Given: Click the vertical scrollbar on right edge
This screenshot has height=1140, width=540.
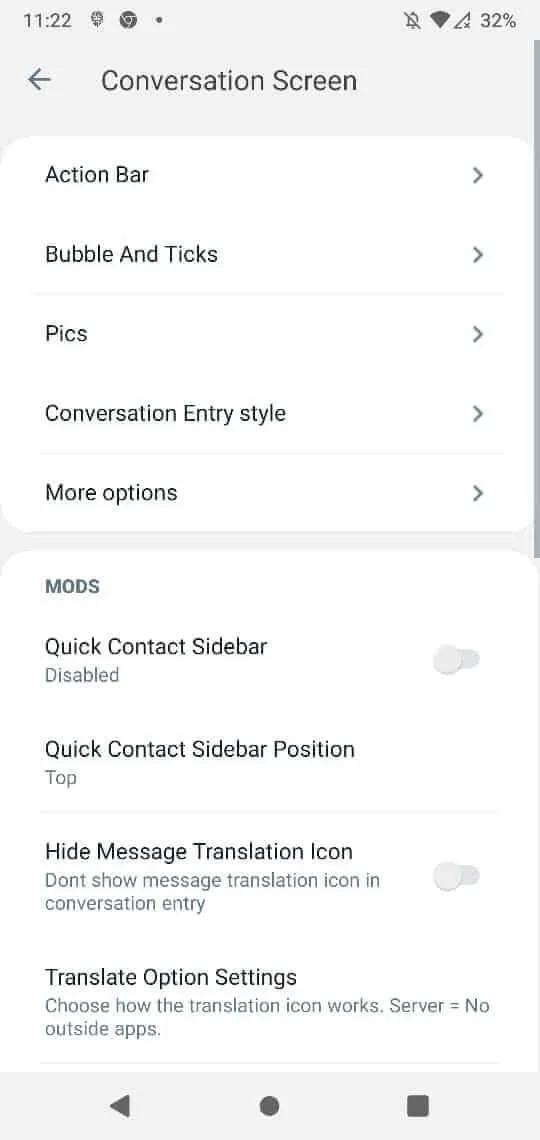Looking at the screenshot, I should [536, 300].
